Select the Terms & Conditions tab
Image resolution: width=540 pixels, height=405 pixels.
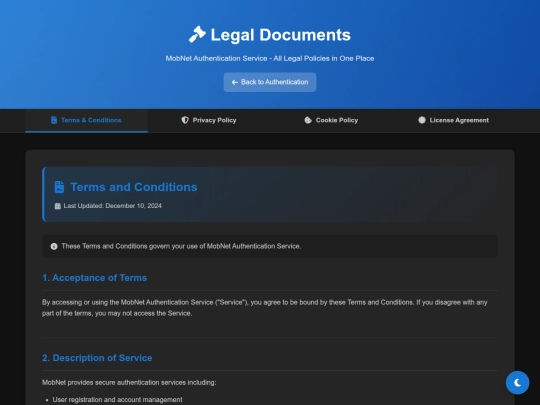pos(86,120)
